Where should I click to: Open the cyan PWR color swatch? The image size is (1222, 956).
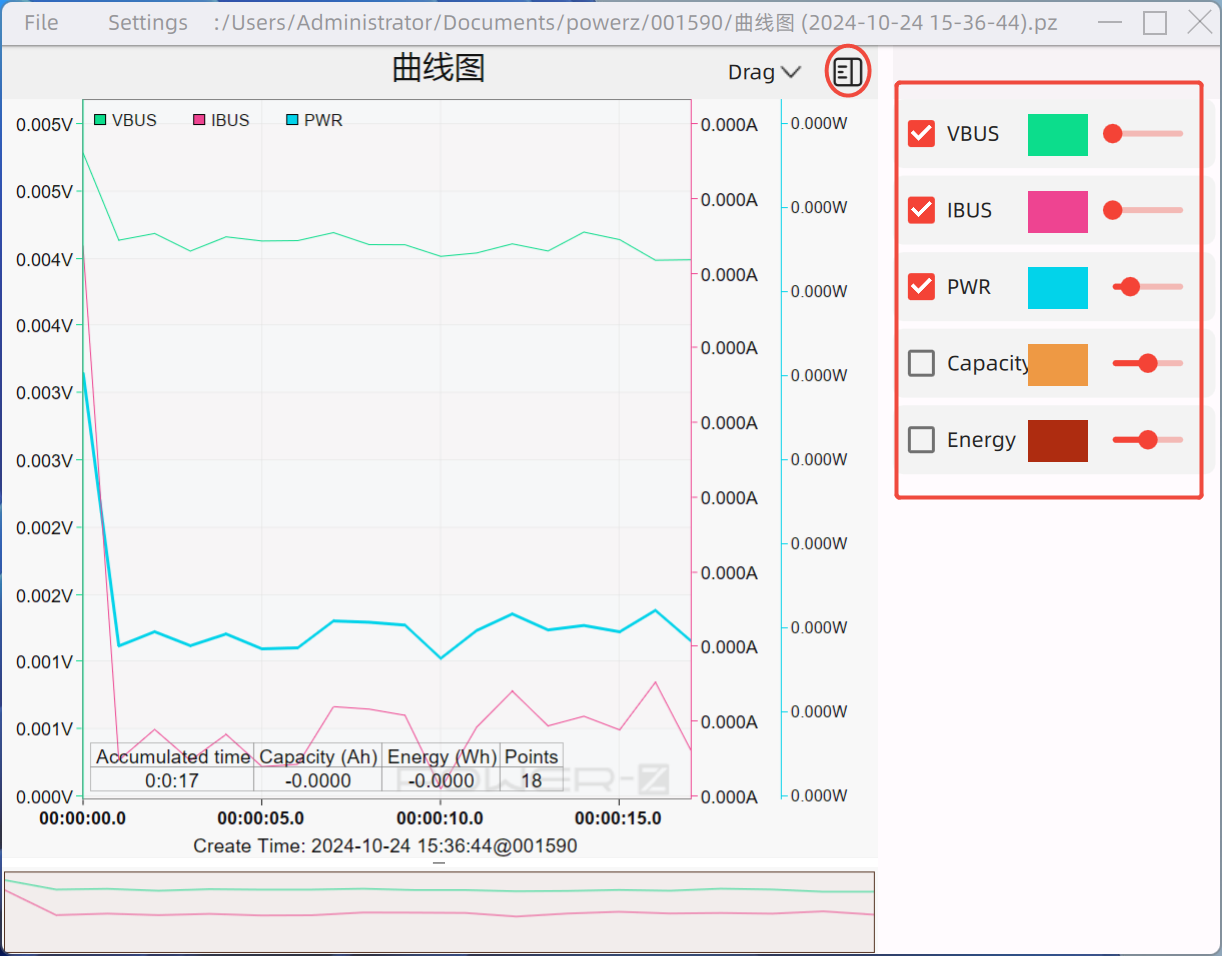click(1057, 288)
